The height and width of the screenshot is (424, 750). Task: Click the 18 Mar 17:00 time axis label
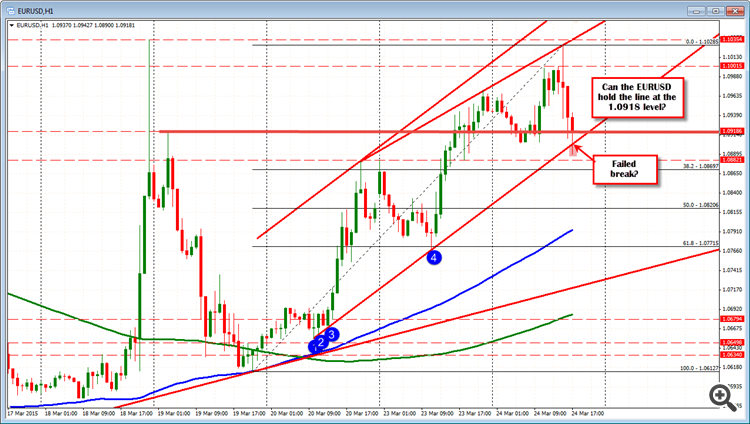click(136, 413)
